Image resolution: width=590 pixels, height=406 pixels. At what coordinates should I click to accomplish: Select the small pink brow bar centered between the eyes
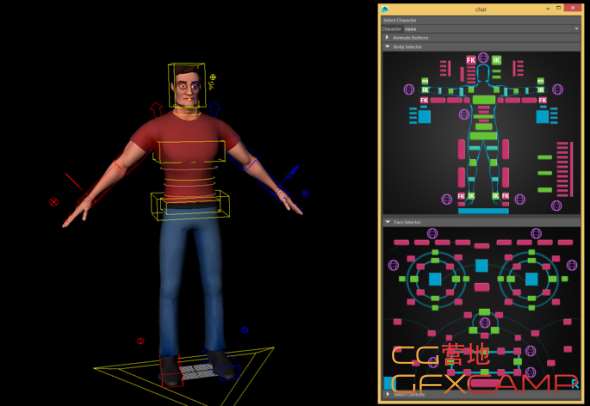point(482,246)
